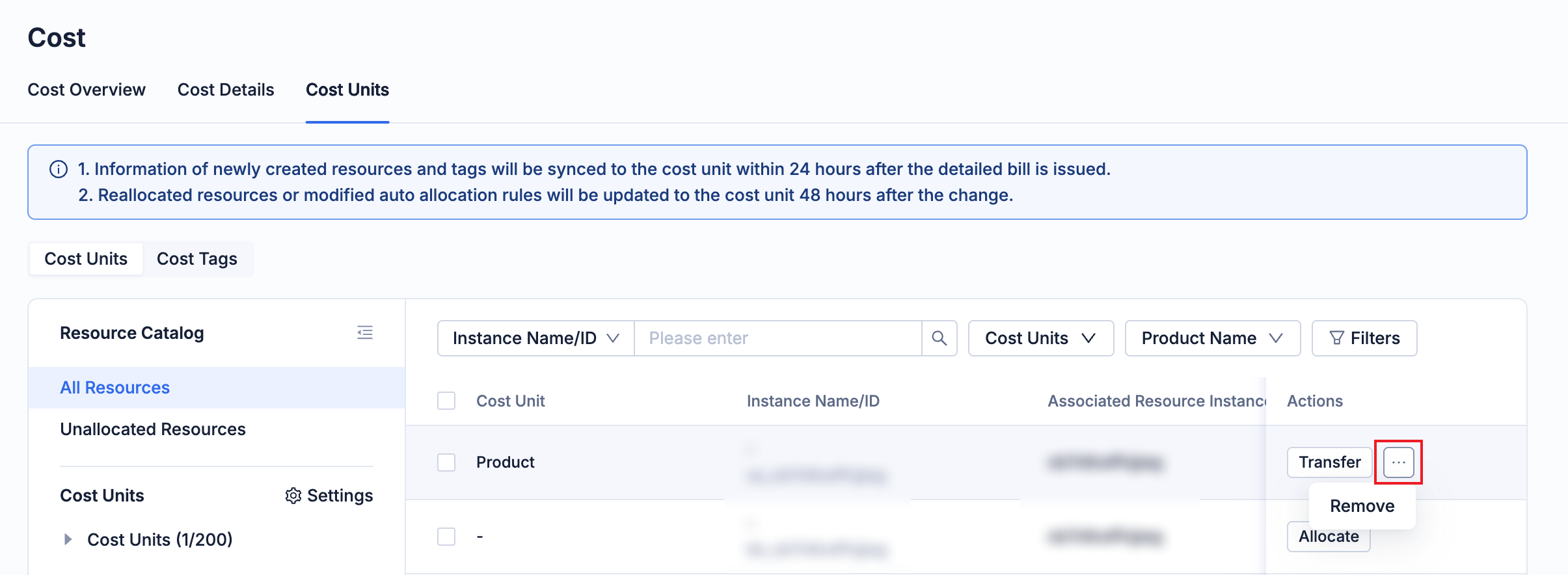This screenshot has width=1568, height=575.
Task: Expand the Cost Units (1/200) tree
Action: point(68,539)
